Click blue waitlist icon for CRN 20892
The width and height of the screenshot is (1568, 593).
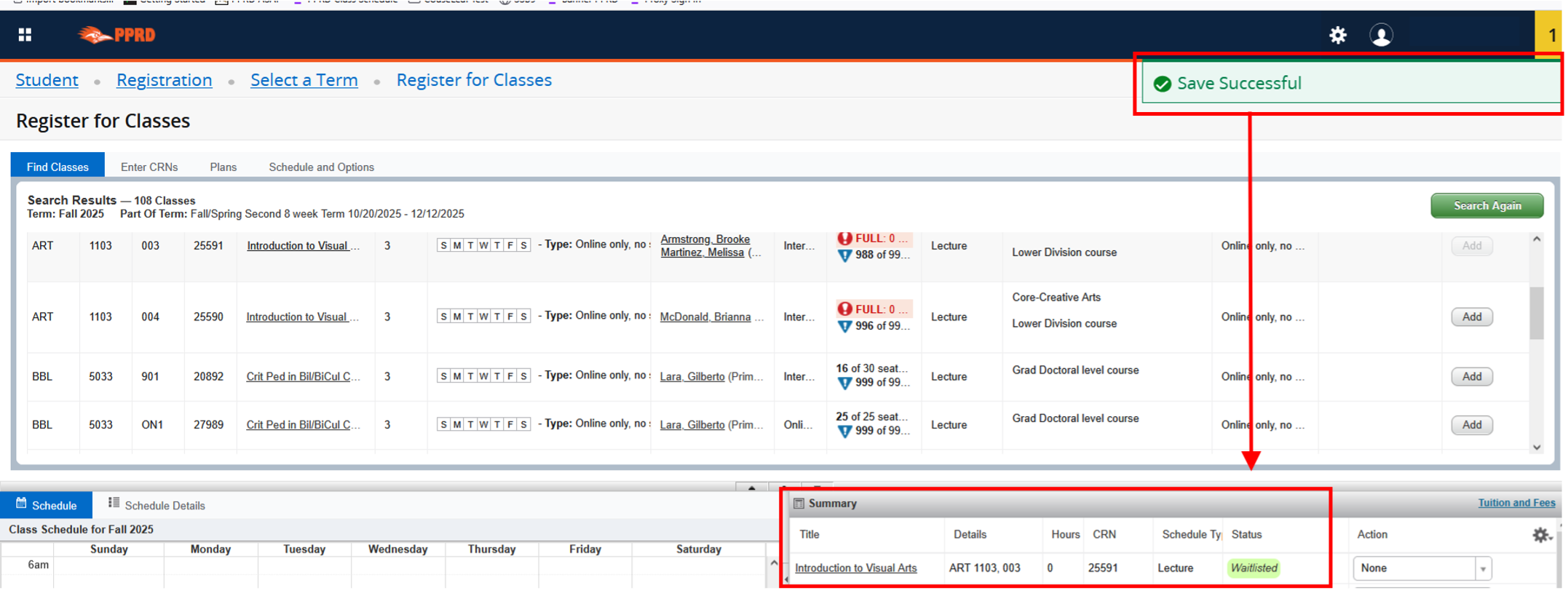844,383
